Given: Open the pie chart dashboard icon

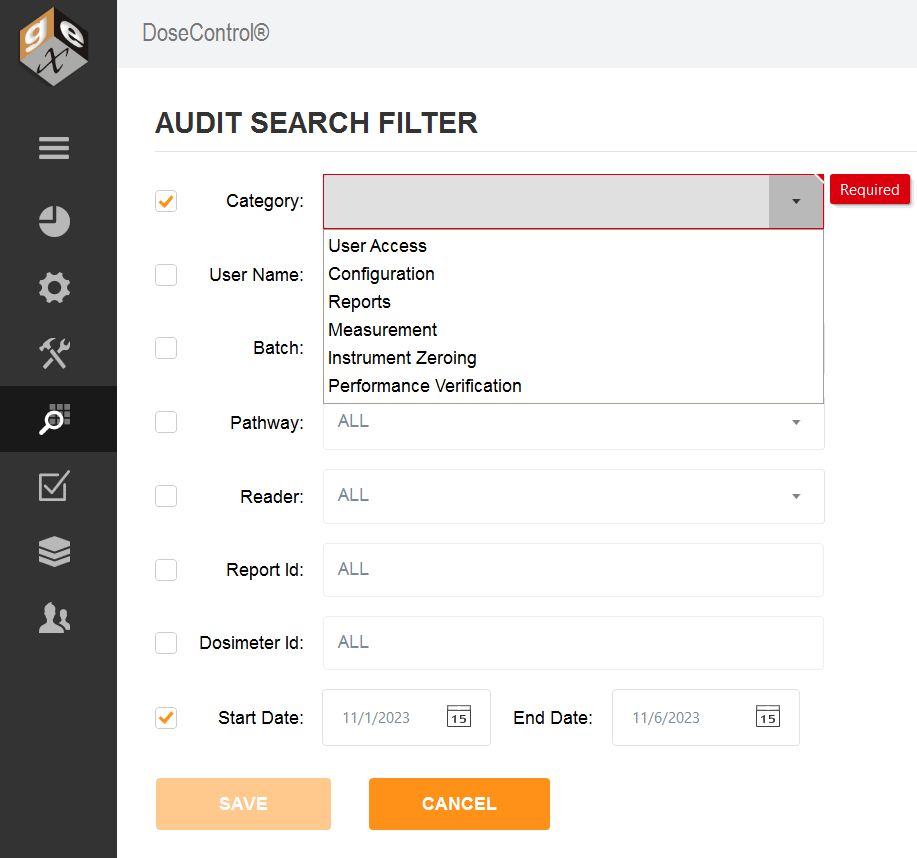Looking at the screenshot, I should 54,221.
